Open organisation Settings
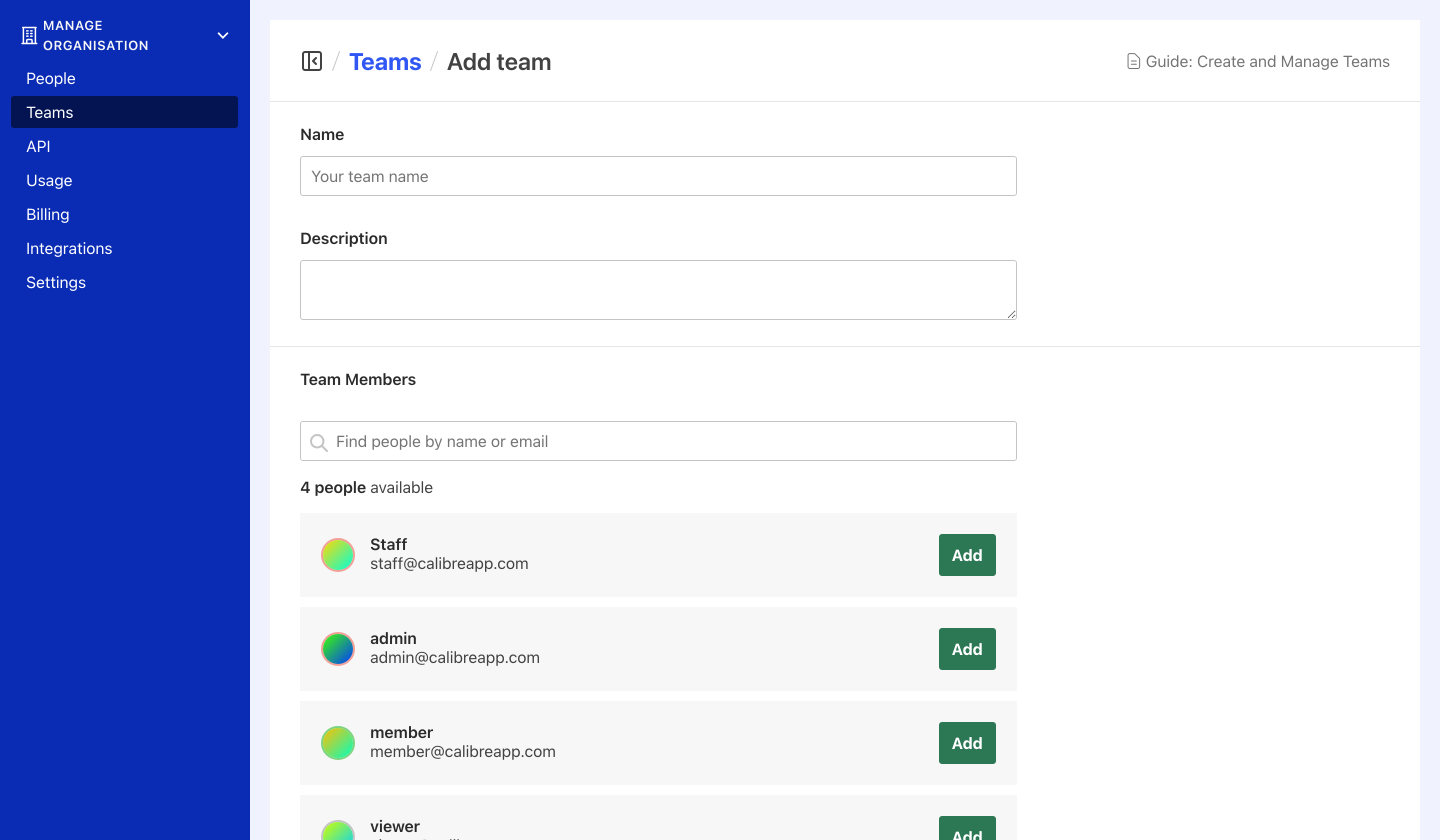The width and height of the screenshot is (1440, 840). (x=55, y=281)
